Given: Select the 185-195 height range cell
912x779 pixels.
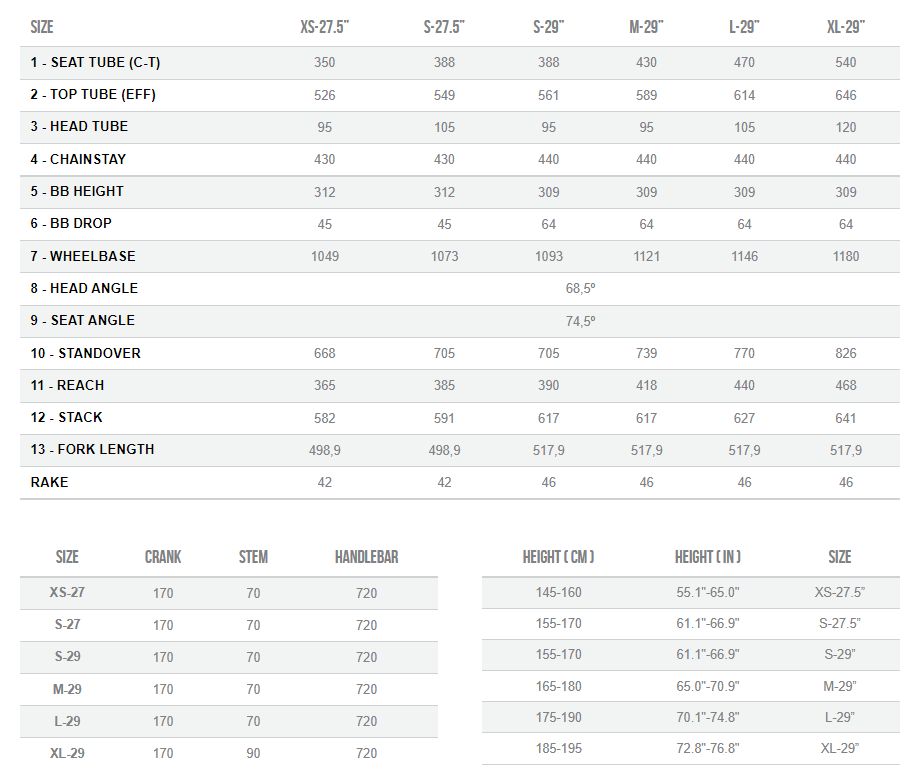Looking at the screenshot, I should (558, 748).
